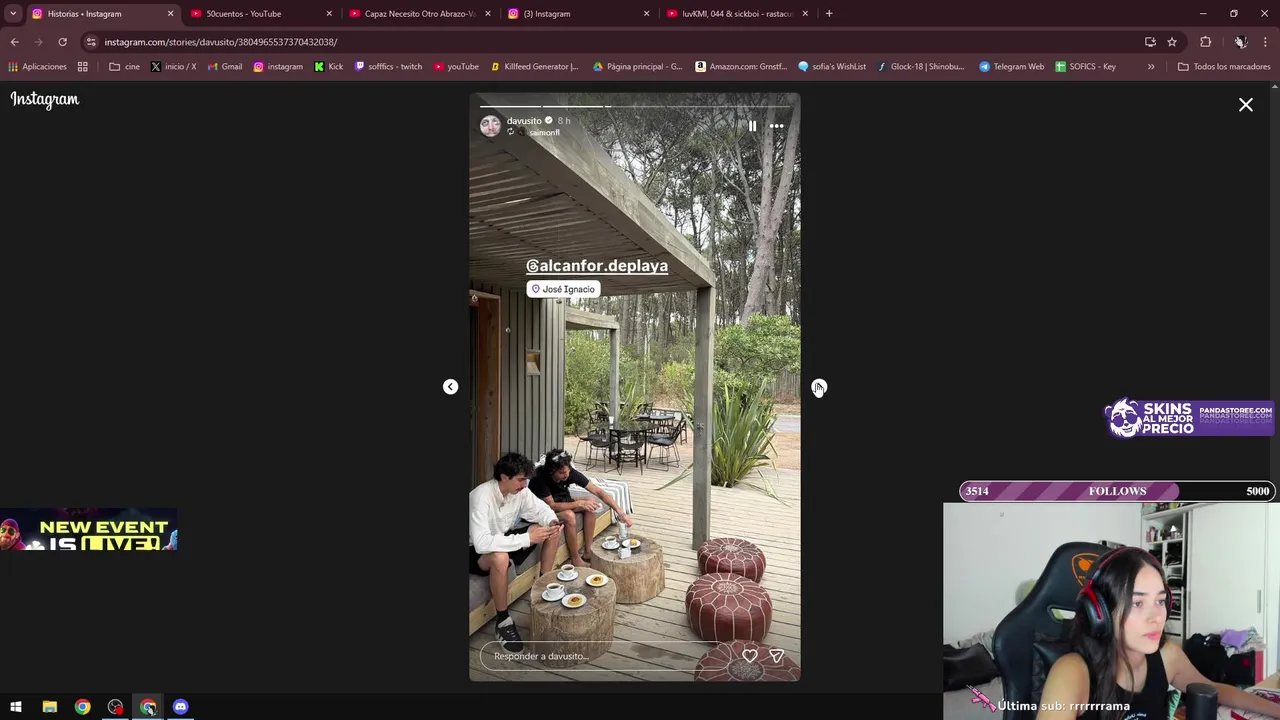Image resolution: width=1280 pixels, height=720 pixels.
Task: Open the José Ignacio location sticker
Action: (x=563, y=289)
